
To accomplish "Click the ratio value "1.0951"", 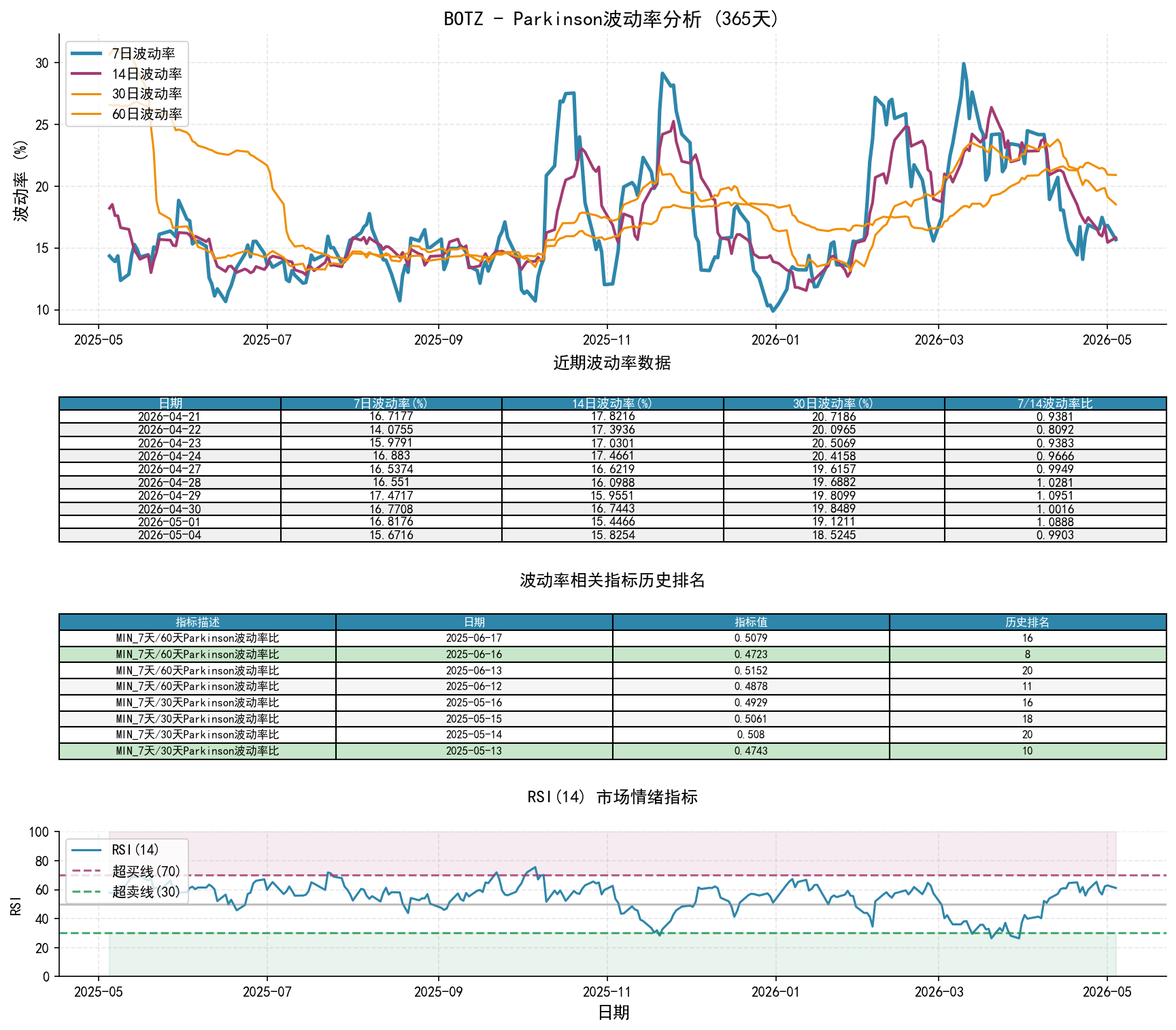I will point(1055,496).
